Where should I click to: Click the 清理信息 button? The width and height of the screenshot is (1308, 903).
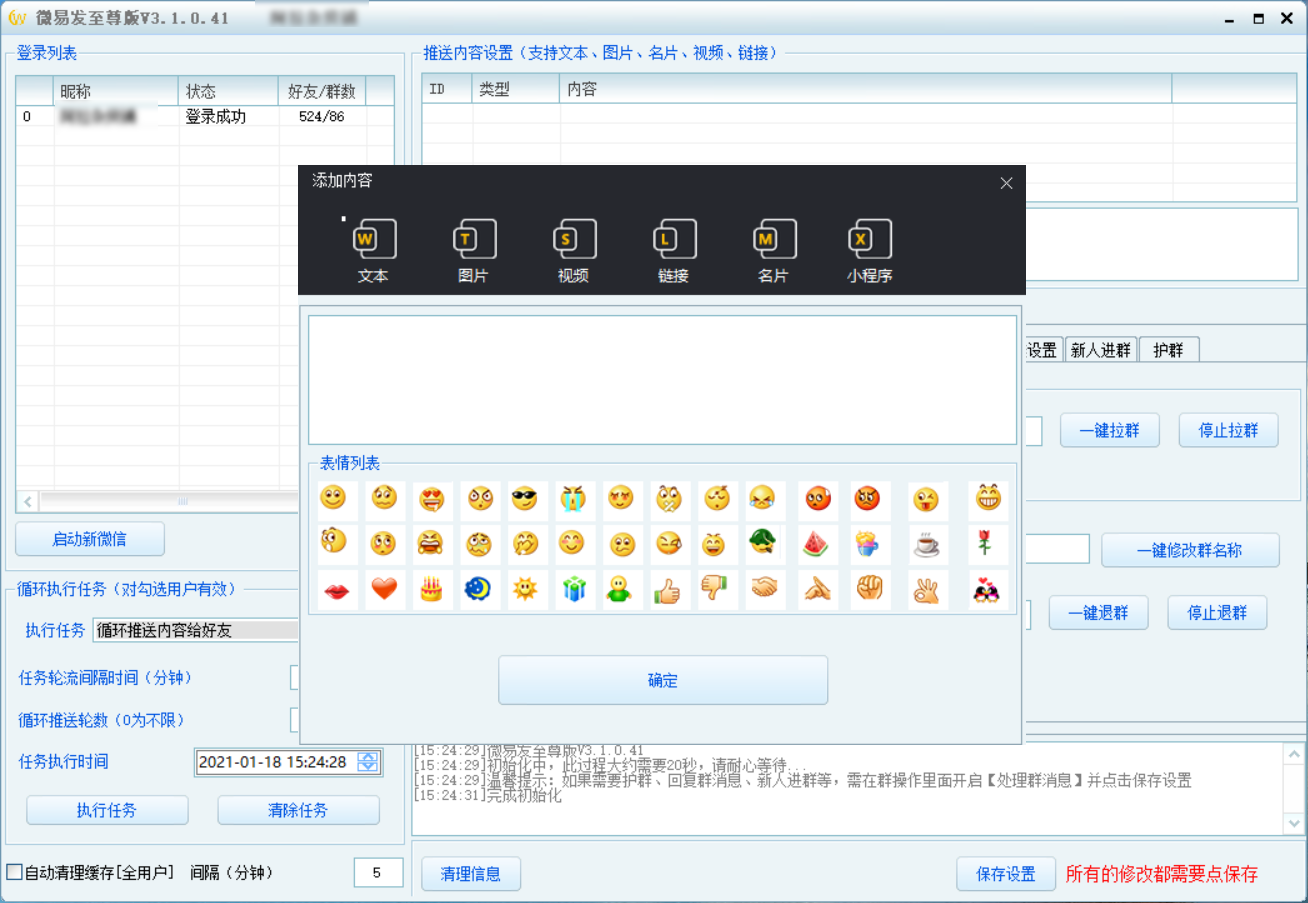[471, 873]
